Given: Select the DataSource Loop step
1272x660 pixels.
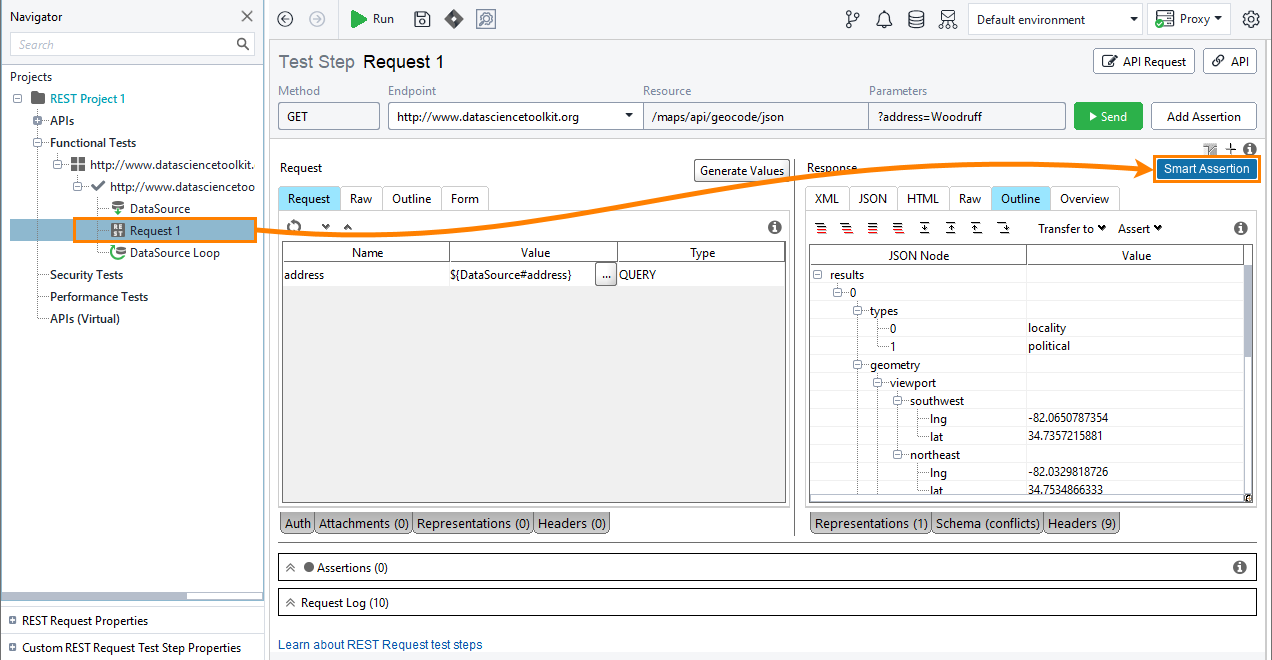Looking at the screenshot, I should [174, 252].
